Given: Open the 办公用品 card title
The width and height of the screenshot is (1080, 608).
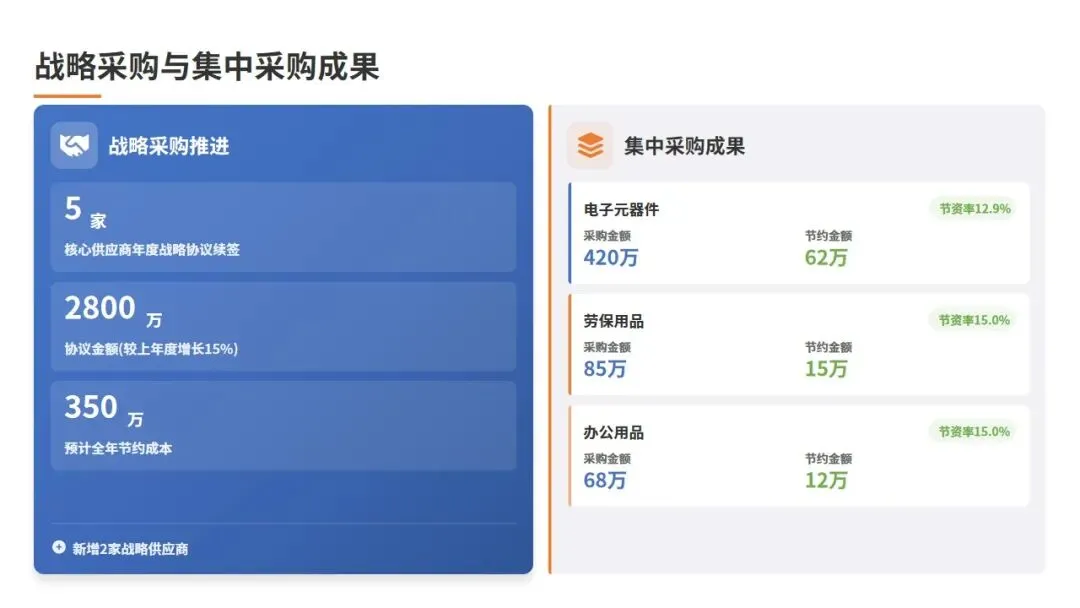Looking at the screenshot, I should click(x=614, y=432).
